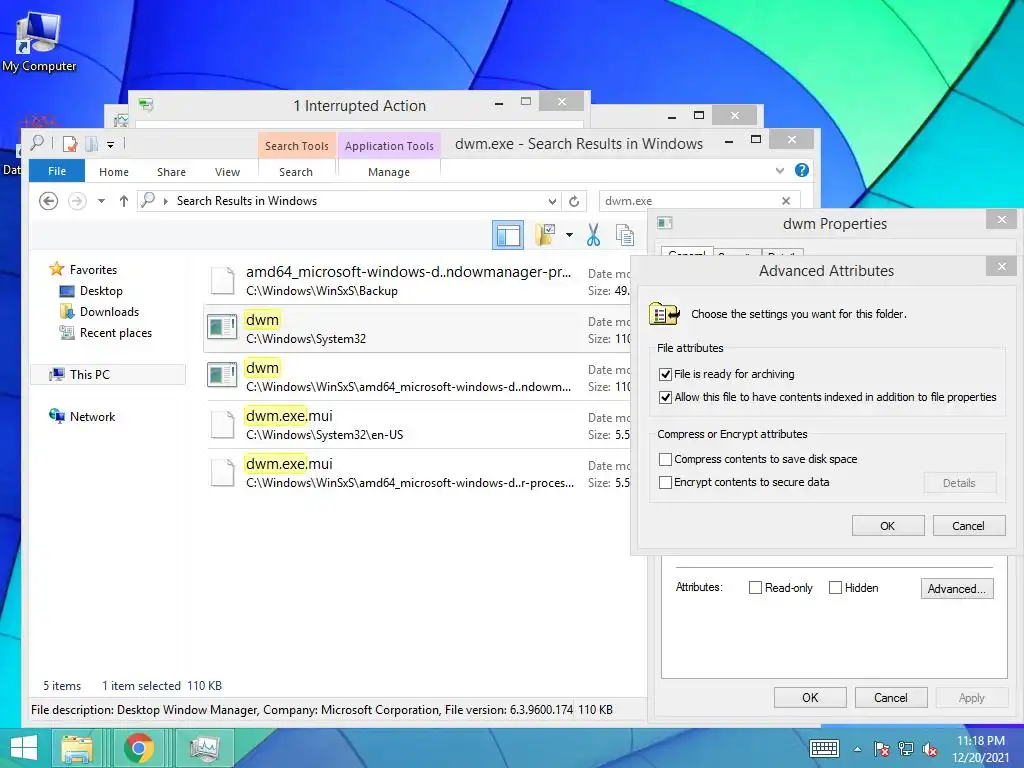Image resolution: width=1024 pixels, height=768 pixels.
Task: Click the dwm.exe.mui file icon in en-US row
Action: pos(222,424)
